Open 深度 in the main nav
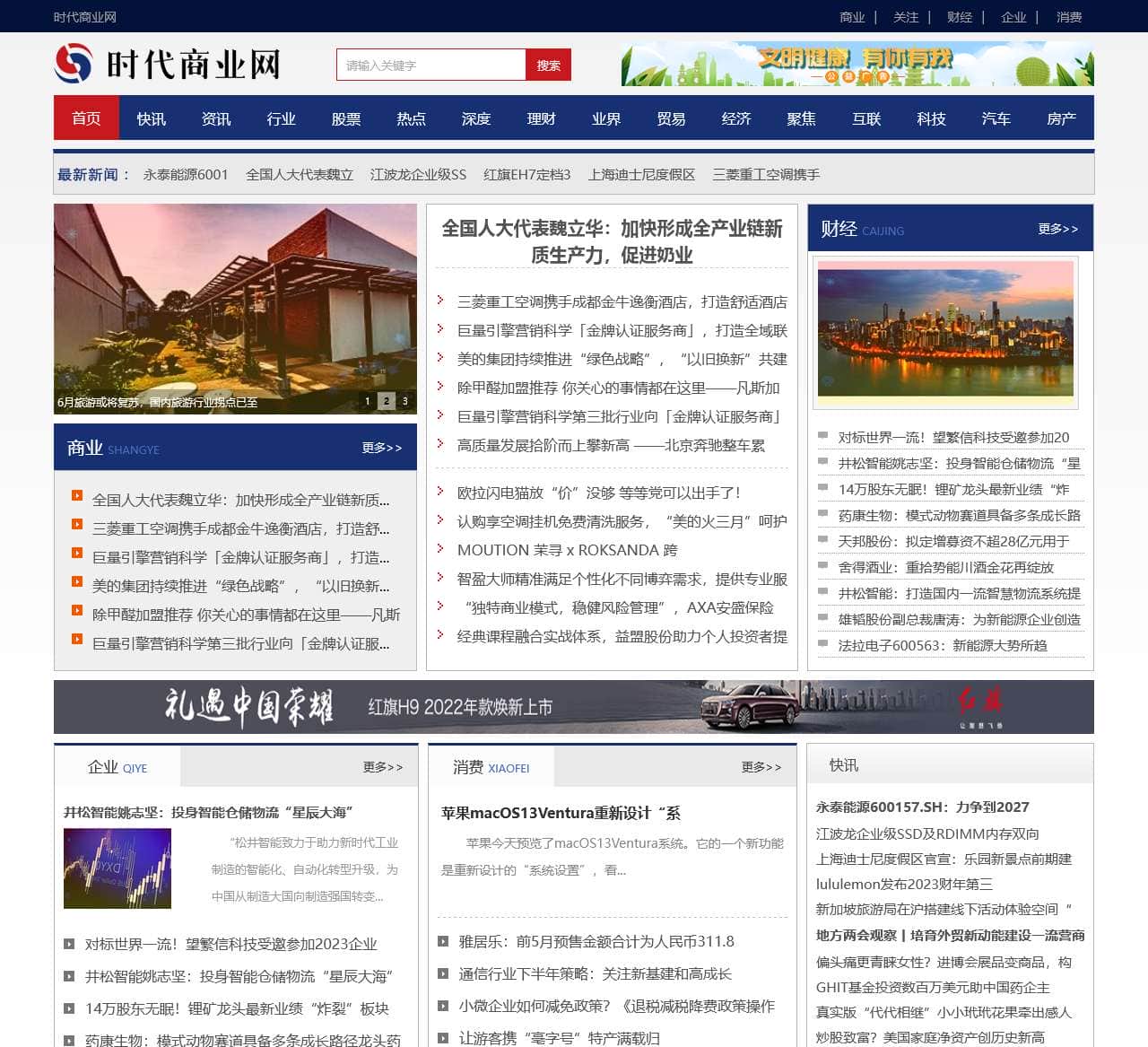 476,118
